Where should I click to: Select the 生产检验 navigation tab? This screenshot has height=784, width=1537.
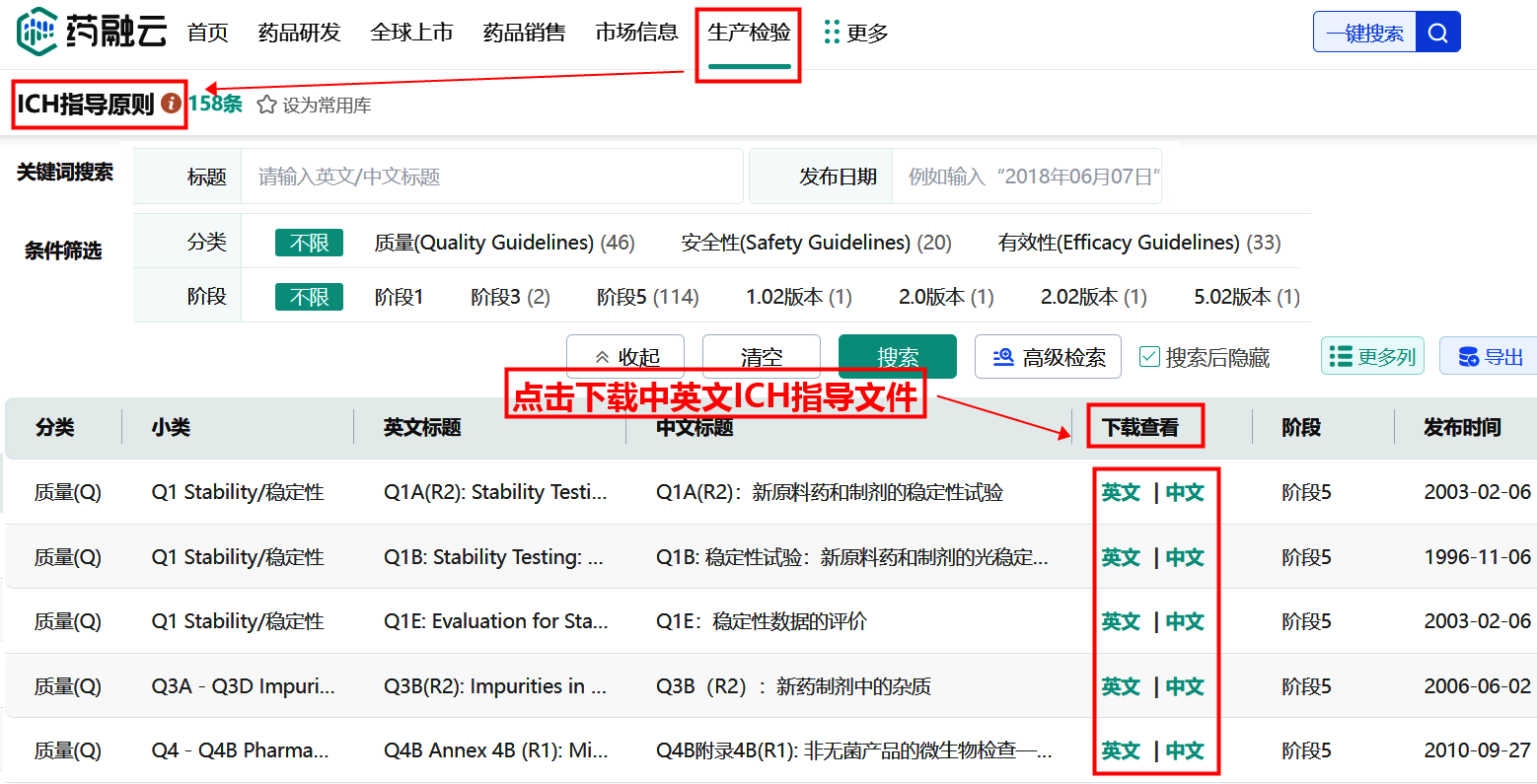(749, 33)
